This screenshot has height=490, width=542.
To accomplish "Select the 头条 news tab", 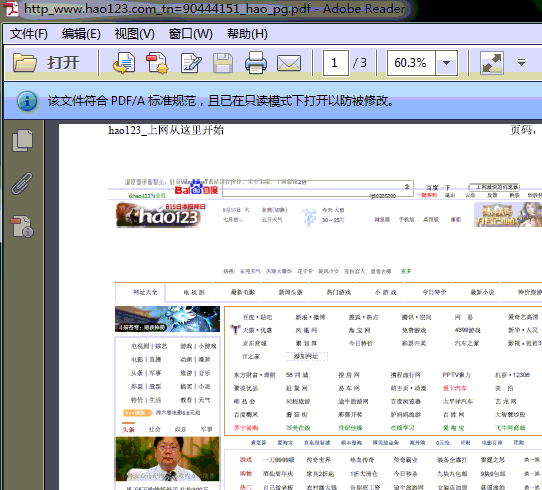I will (129, 429).
